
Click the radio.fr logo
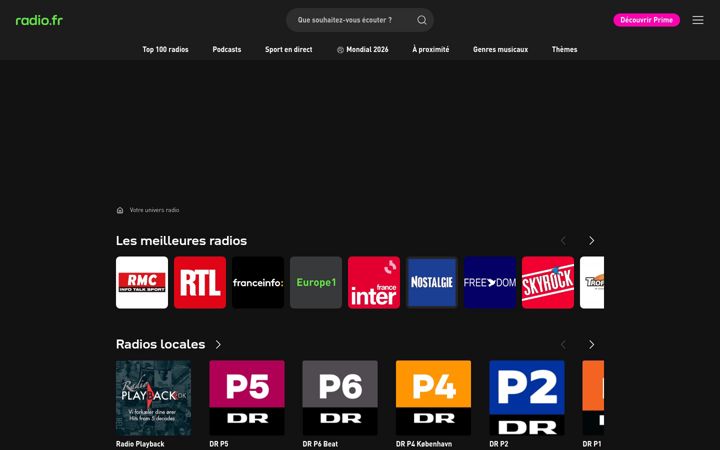(39, 20)
